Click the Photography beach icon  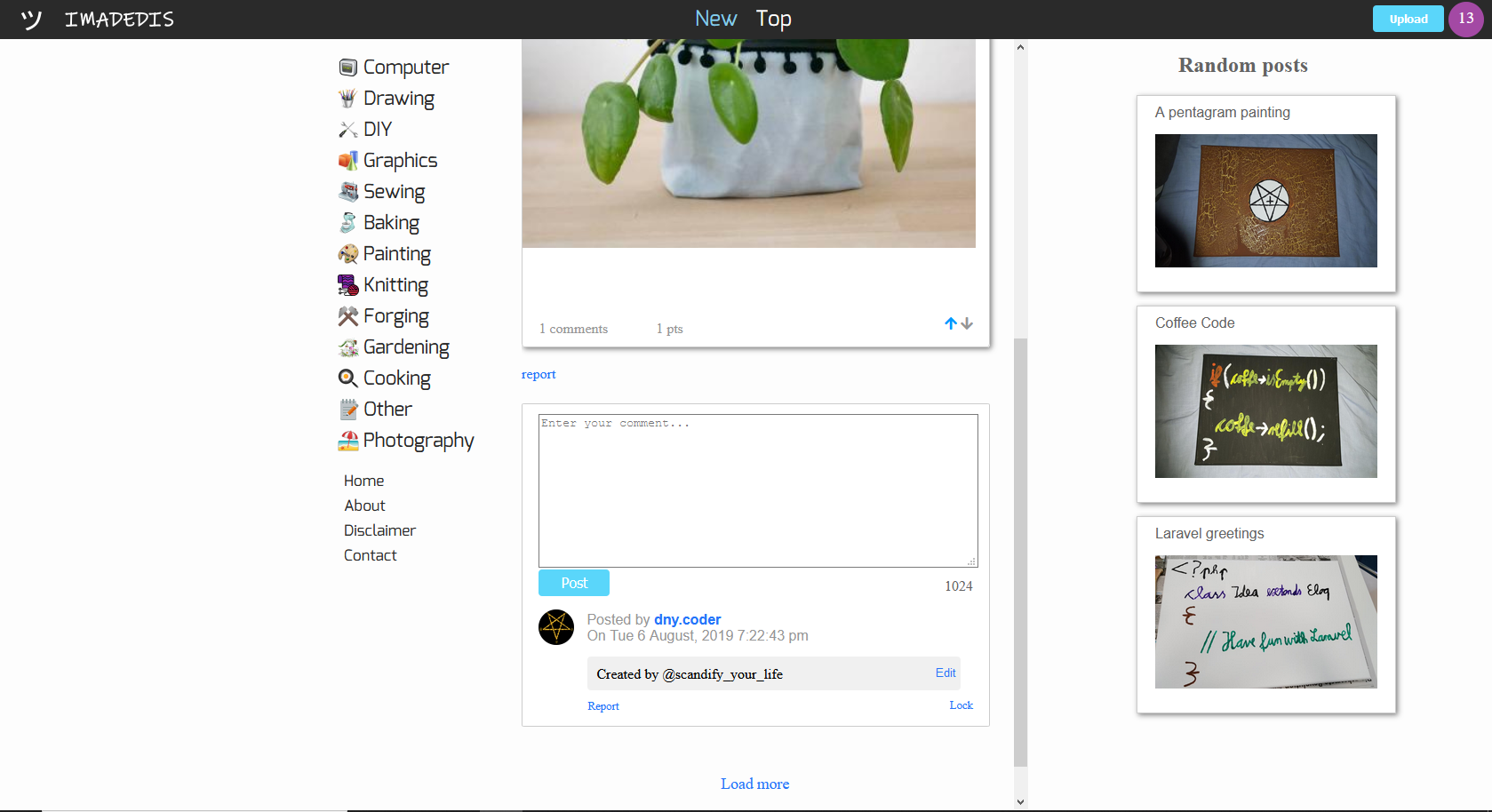click(348, 441)
